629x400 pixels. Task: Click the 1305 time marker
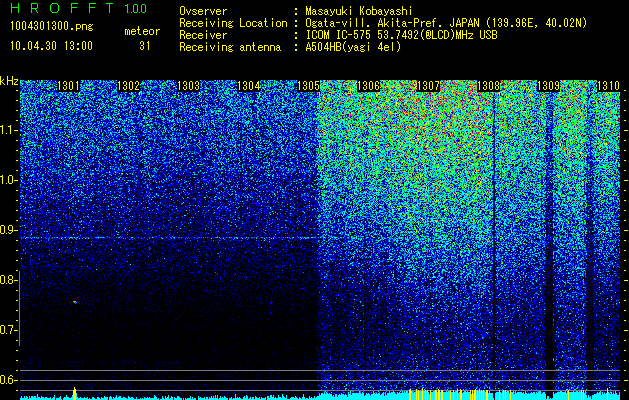pyautogui.click(x=308, y=86)
